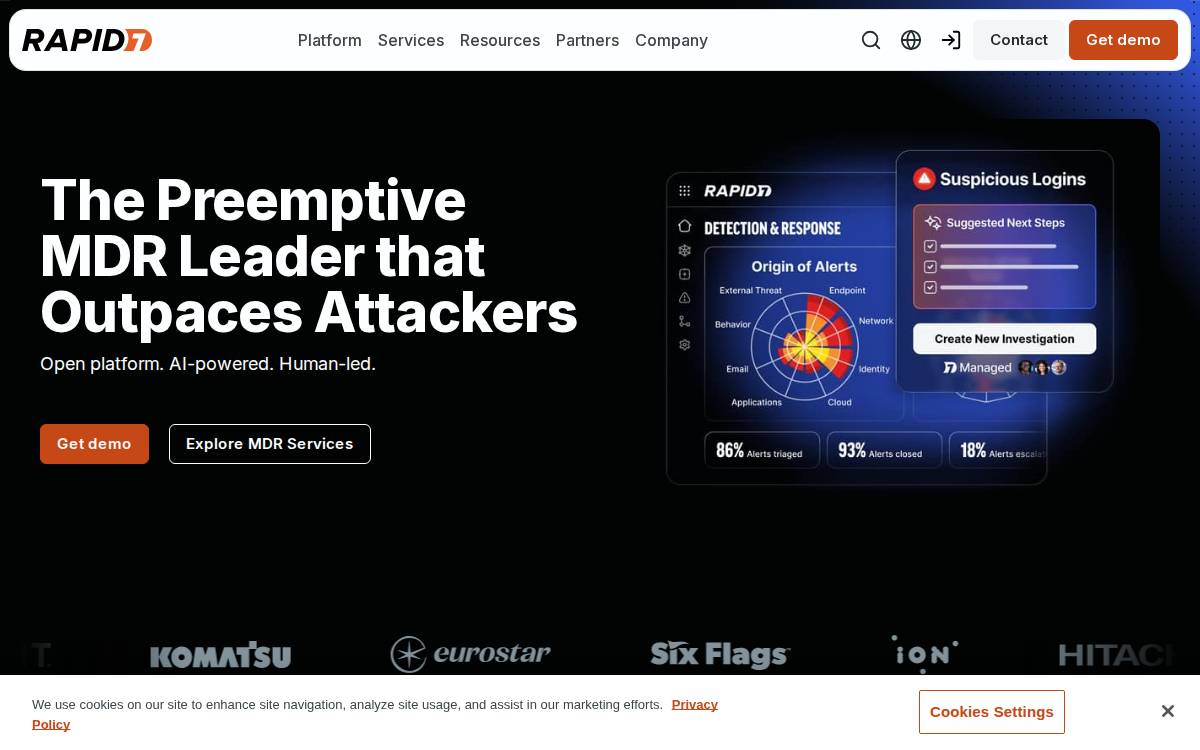Dismiss the cookie banner with X
Screen dimensions: 1200x750
pyautogui.click(x=1167, y=711)
